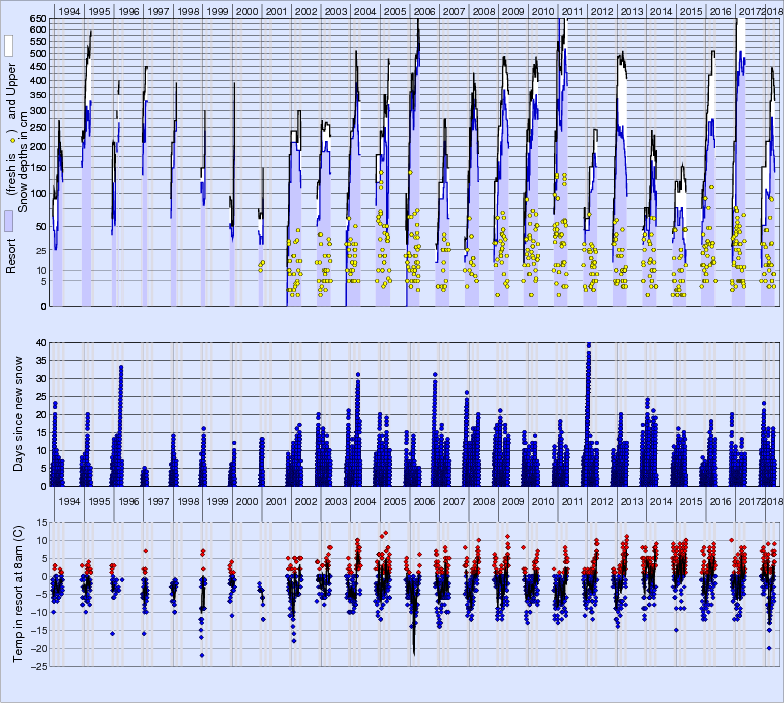This screenshot has width=784, height=703.
Task: Click the 1996 days-since-snow peak near 33
Action: pos(121,367)
